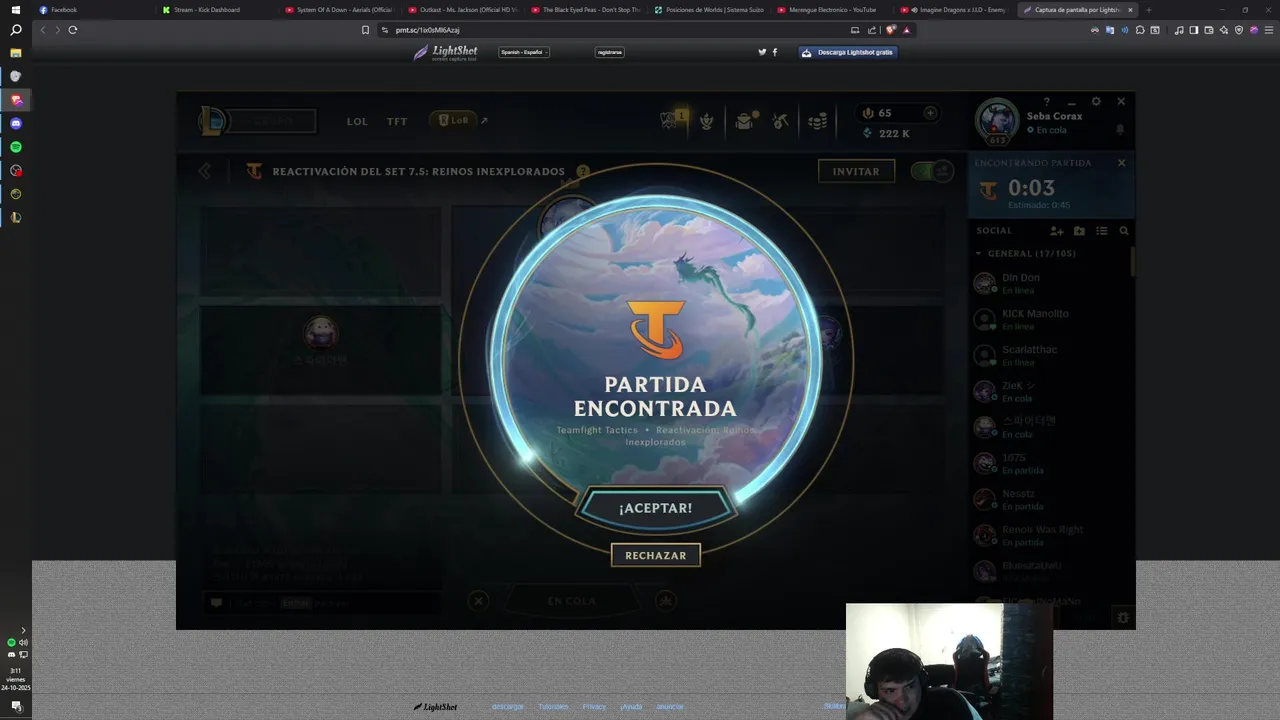Image resolution: width=1280 pixels, height=720 pixels.
Task: Click the browser address bar prnt.sc URL
Action: click(x=427, y=30)
